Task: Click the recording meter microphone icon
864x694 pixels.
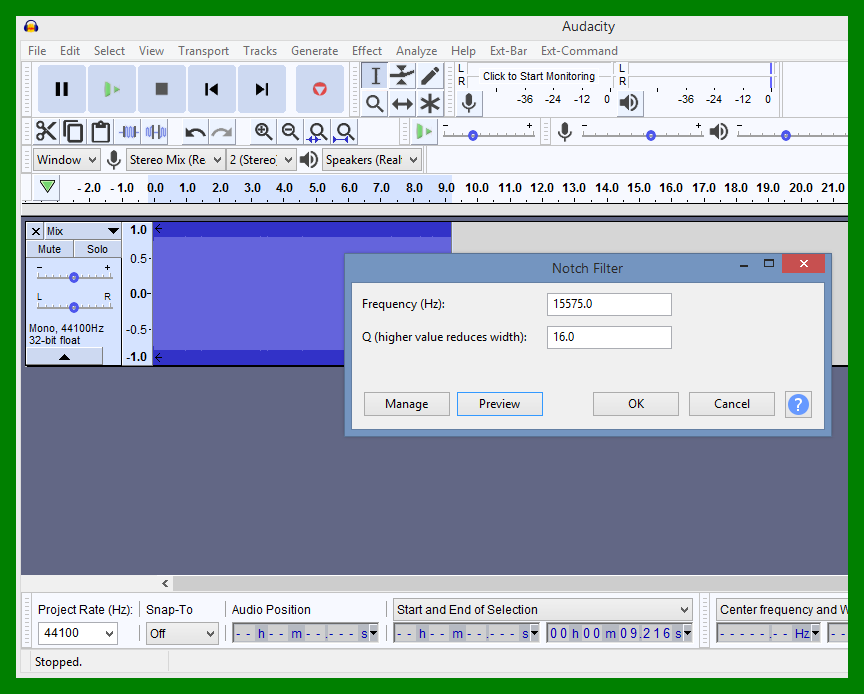Action: 469,103
